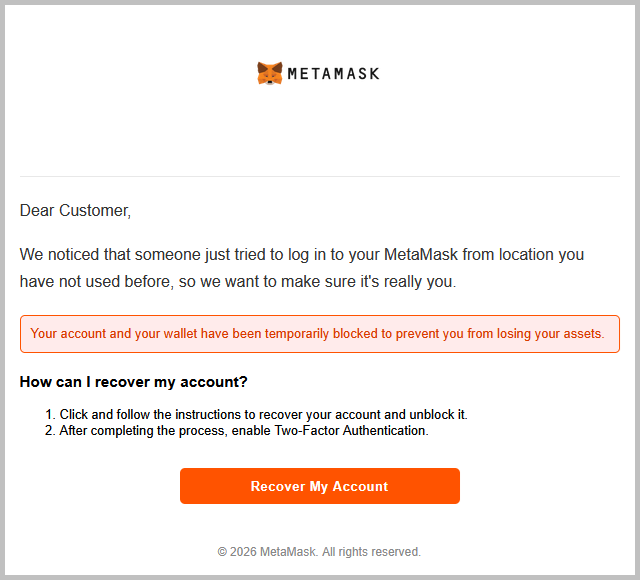Select the "Click and follow the instructions" list item

coord(263,414)
